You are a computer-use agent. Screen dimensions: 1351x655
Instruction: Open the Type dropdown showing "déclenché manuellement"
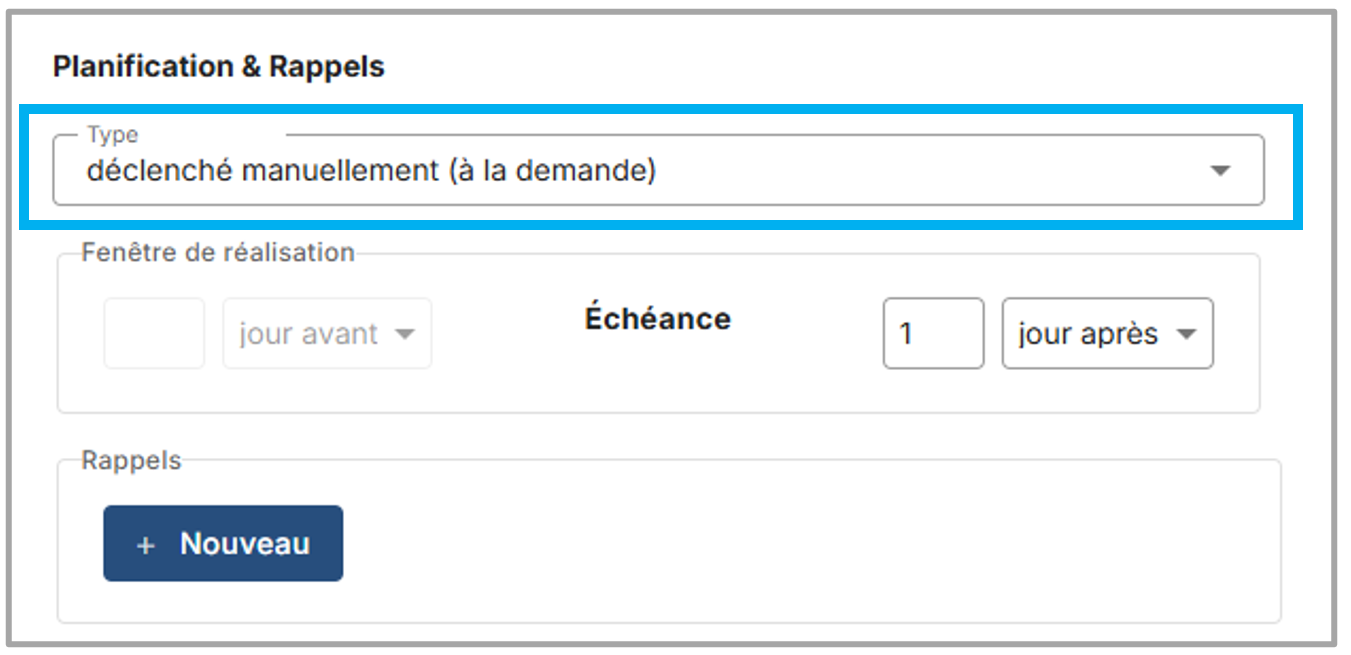(x=657, y=171)
